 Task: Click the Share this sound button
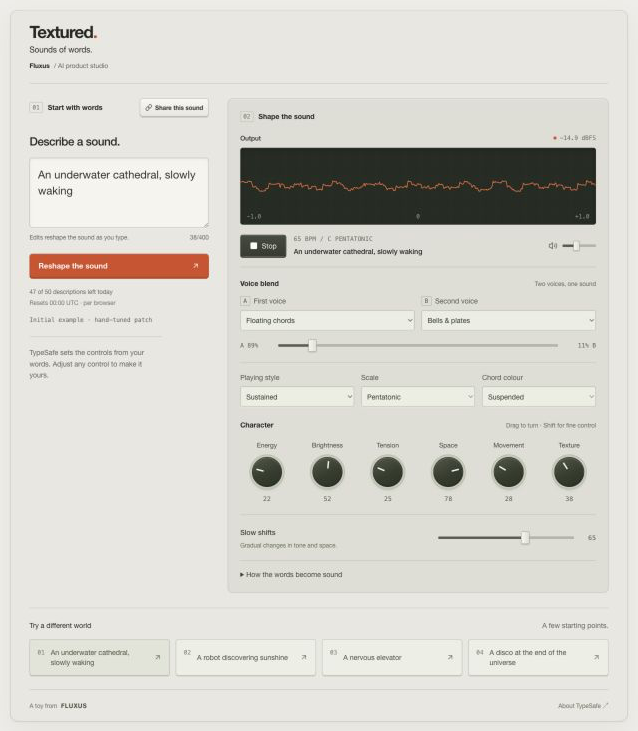(x=174, y=108)
